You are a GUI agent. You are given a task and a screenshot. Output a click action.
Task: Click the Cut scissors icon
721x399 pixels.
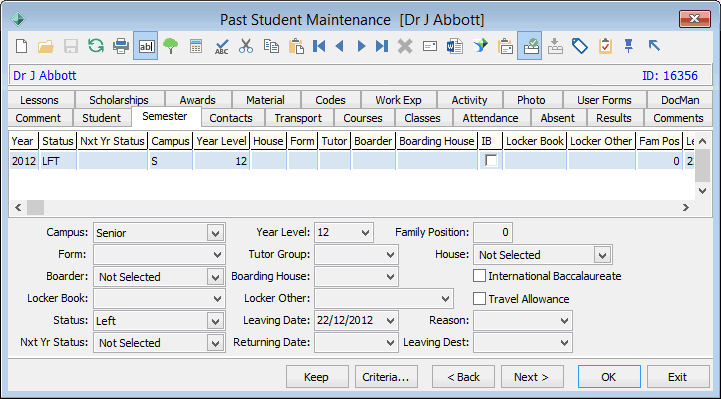(x=246, y=46)
